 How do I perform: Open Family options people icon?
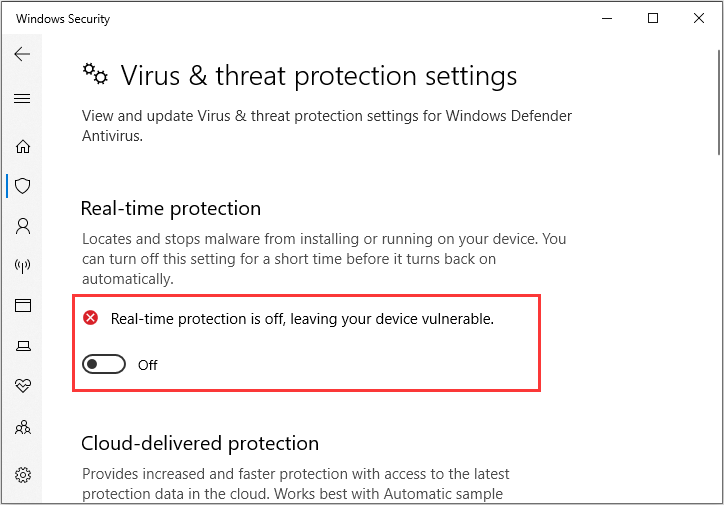pos(23,427)
